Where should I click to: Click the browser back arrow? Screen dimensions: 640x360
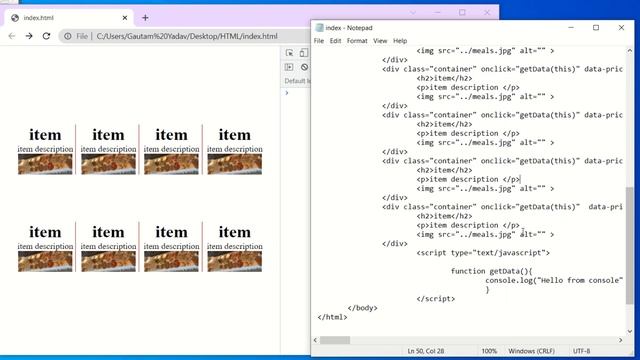[12, 36]
